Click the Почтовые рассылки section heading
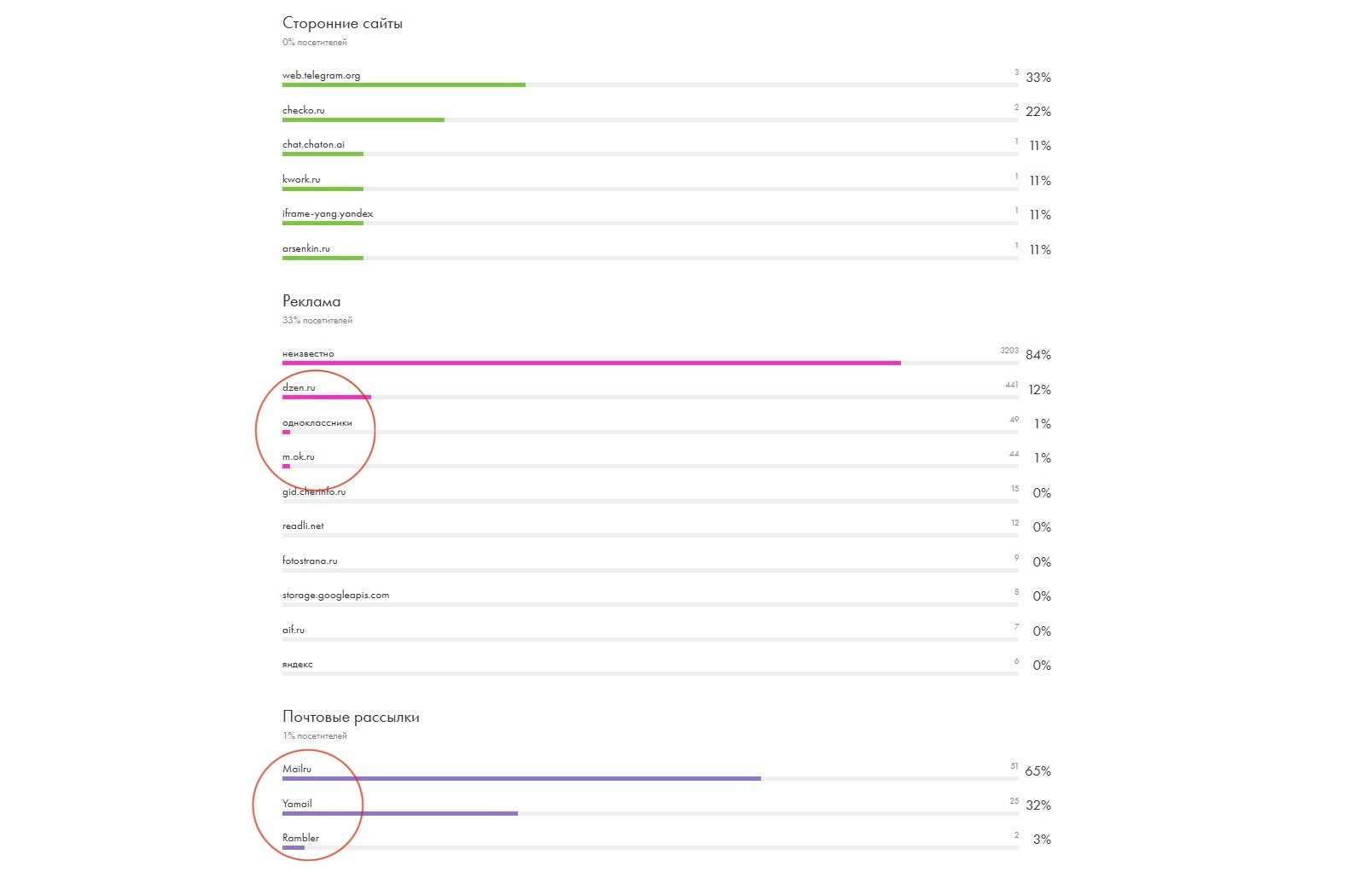1372x872 pixels. point(351,718)
